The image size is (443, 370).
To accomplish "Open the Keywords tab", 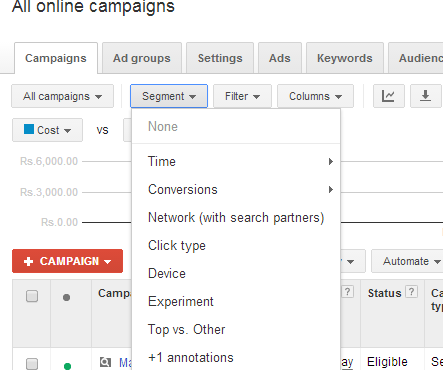I will click(x=345, y=58).
